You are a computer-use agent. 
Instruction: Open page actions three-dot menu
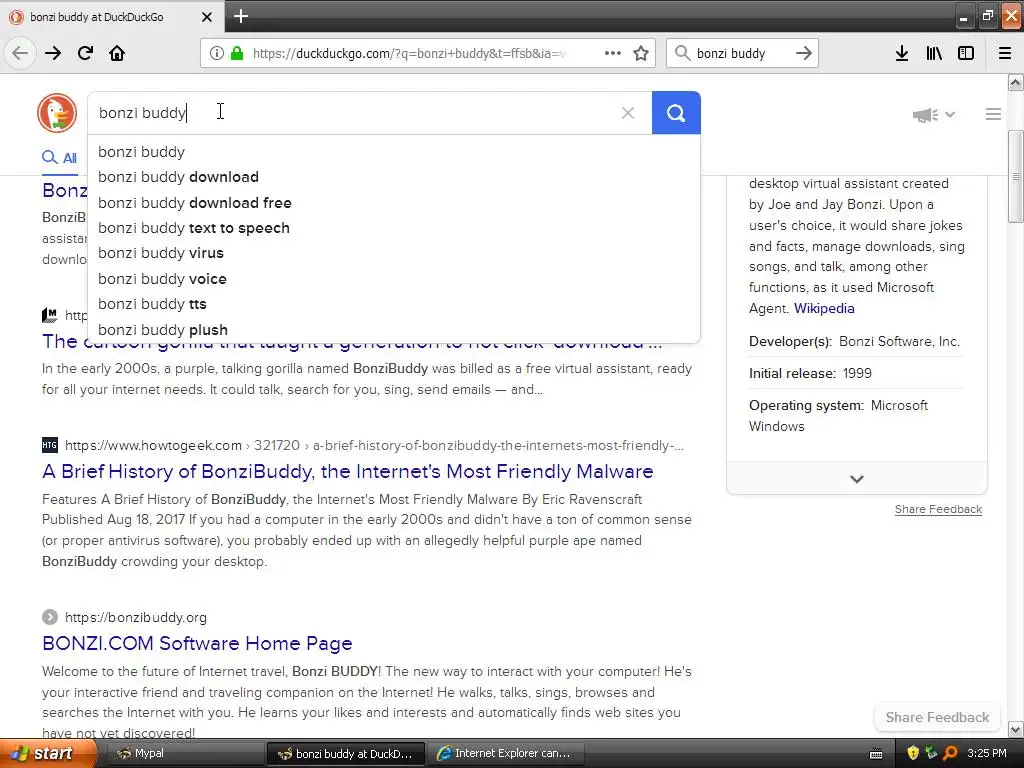click(613, 53)
